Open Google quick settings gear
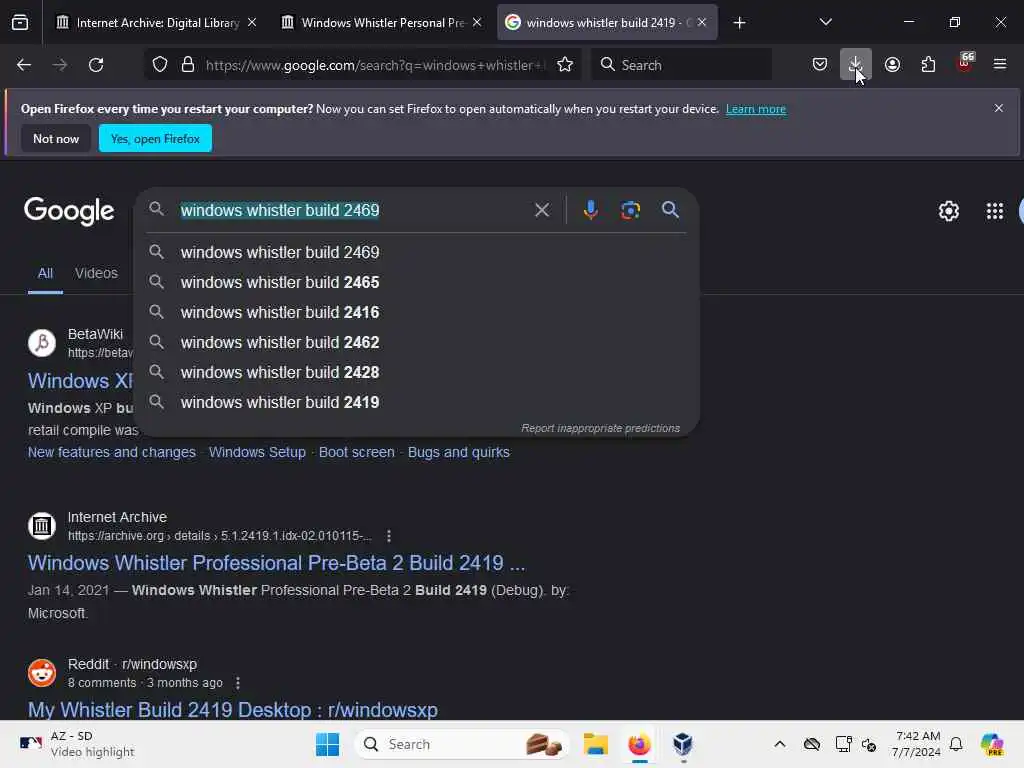The image size is (1024, 768). pos(948,211)
